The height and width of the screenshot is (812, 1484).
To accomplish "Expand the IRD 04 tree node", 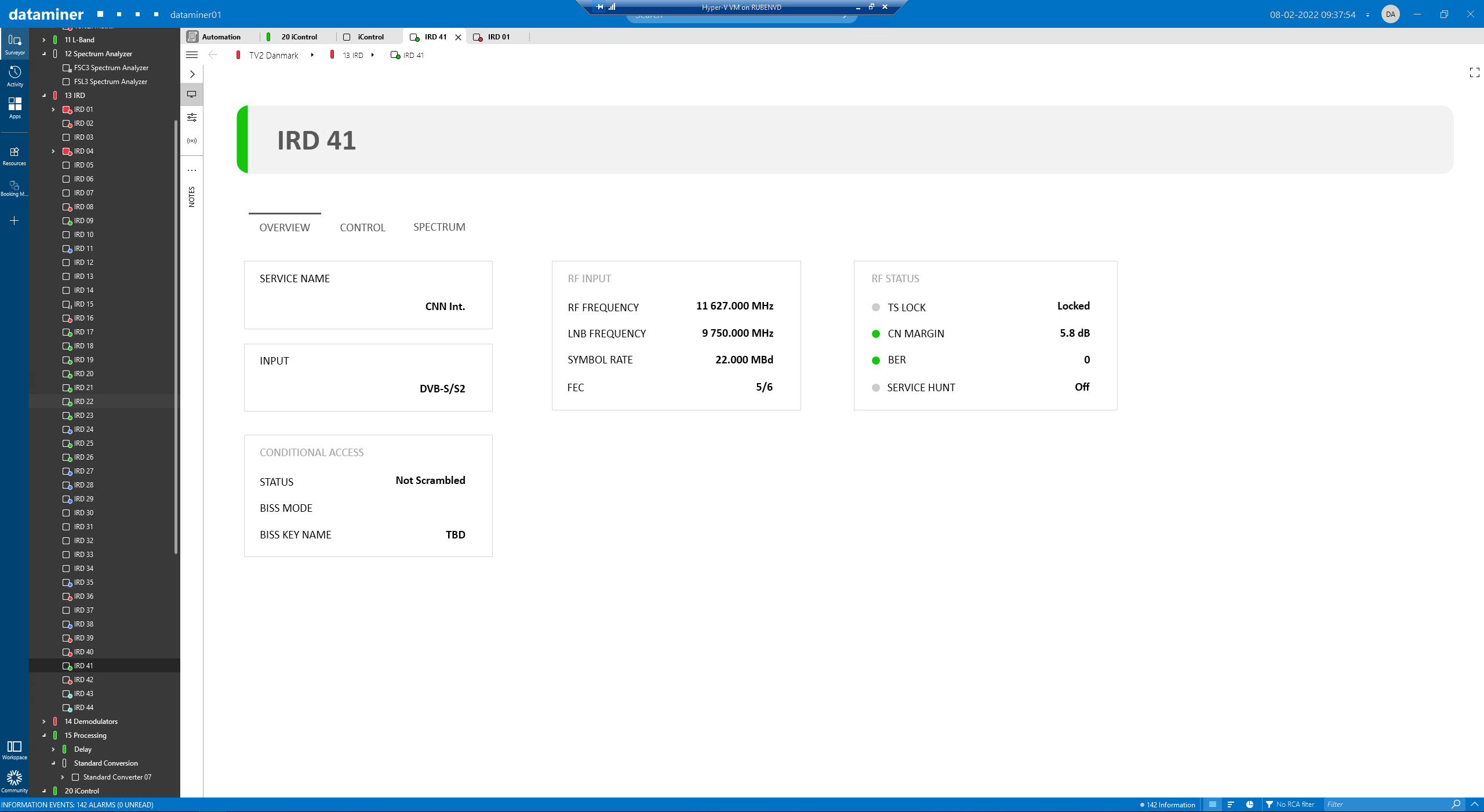I will pos(53,151).
